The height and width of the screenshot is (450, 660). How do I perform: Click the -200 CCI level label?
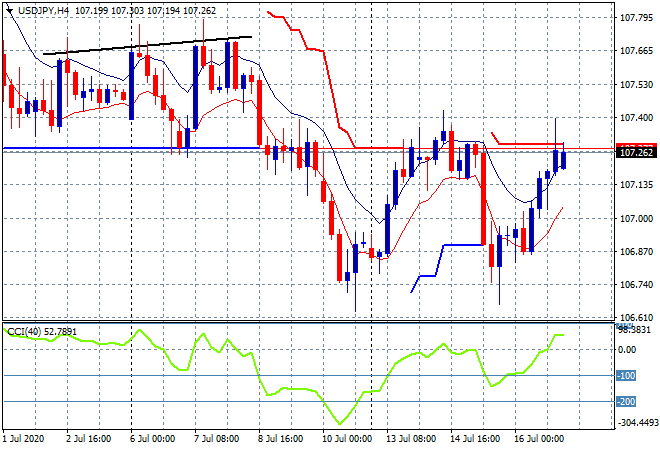[x=626, y=402]
